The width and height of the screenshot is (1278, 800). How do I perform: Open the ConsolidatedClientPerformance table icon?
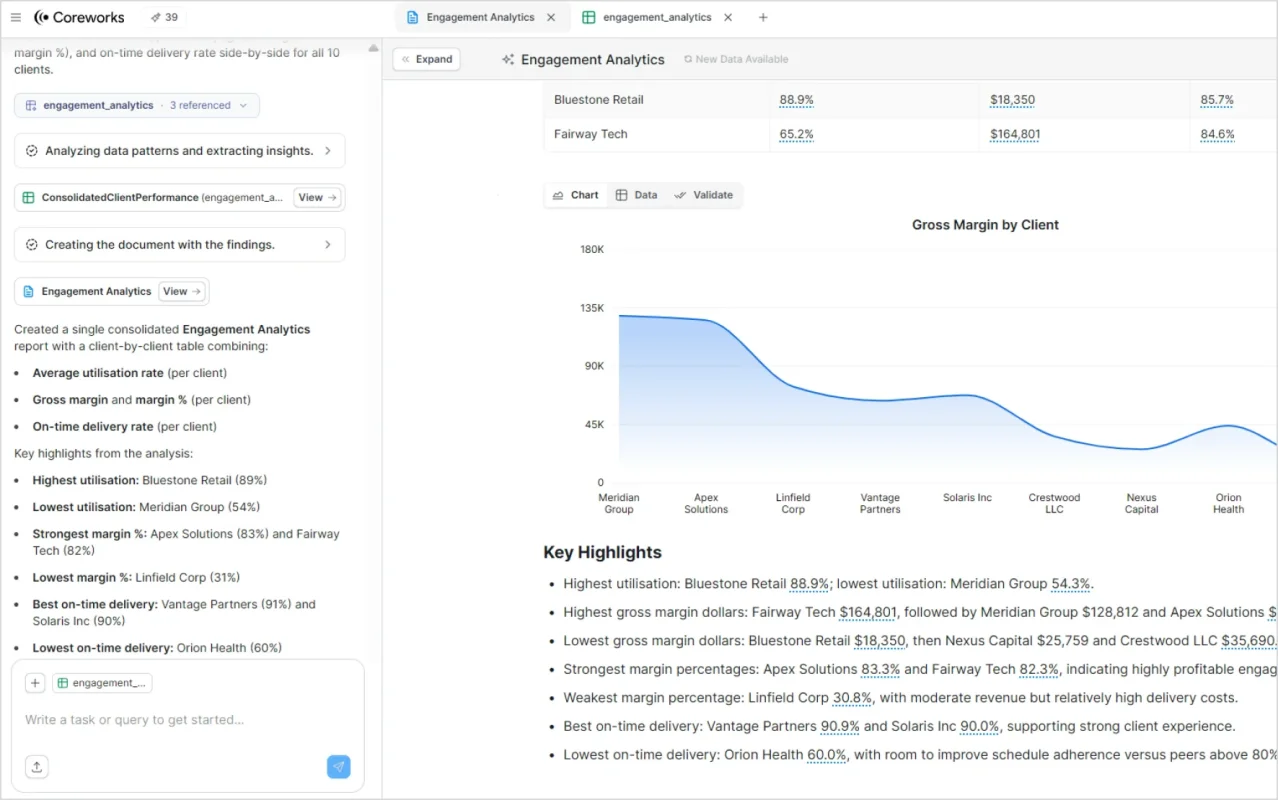[x=27, y=197]
